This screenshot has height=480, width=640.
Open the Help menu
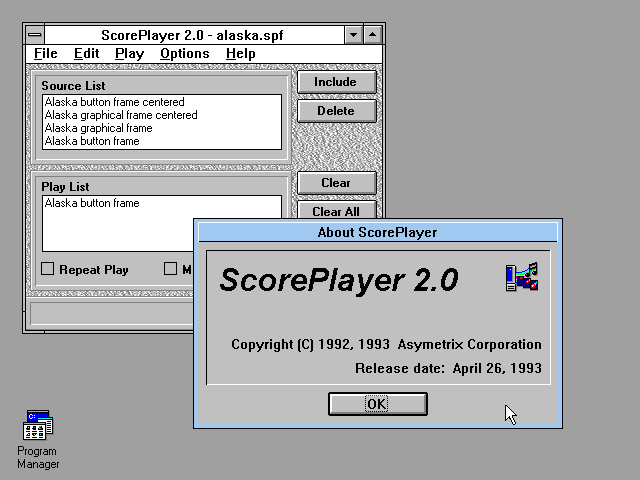pyautogui.click(x=240, y=53)
